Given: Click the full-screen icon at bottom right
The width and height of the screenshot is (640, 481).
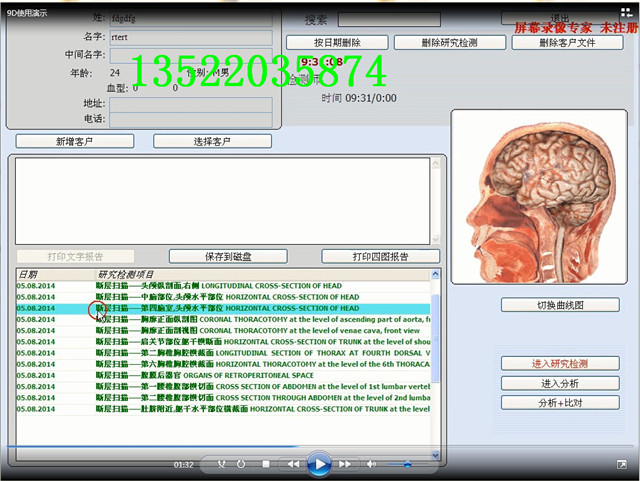Looking at the screenshot, I should coord(621,465).
